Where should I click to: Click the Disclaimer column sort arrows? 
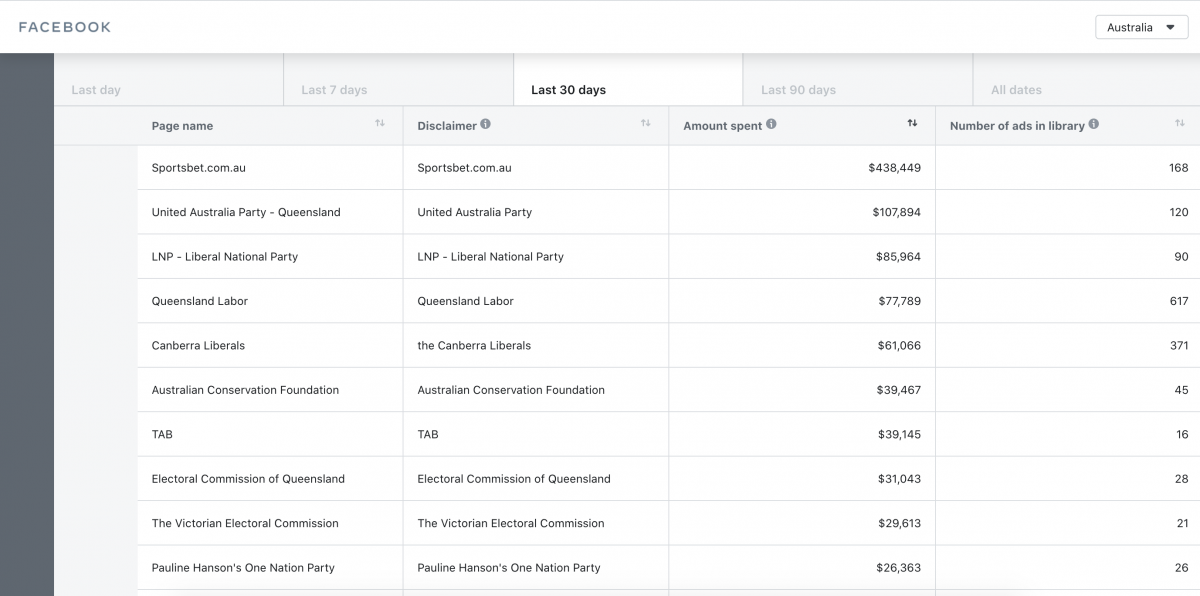[x=646, y=123]
